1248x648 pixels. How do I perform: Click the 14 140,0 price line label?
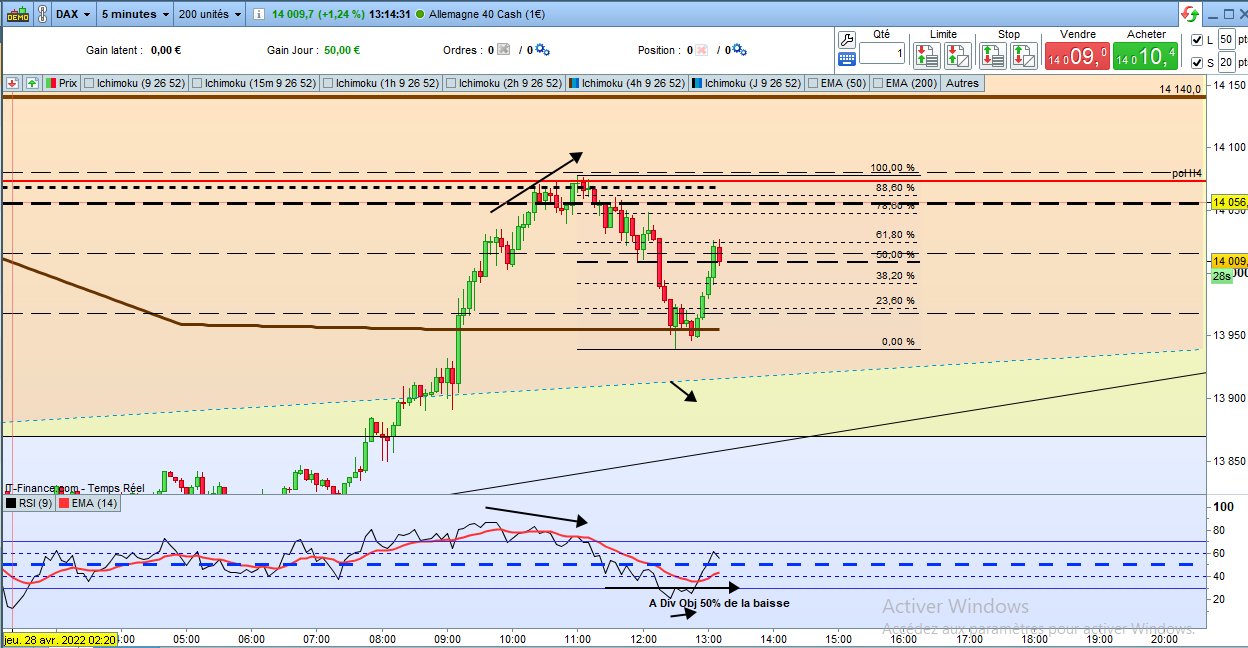point(1180,89)
